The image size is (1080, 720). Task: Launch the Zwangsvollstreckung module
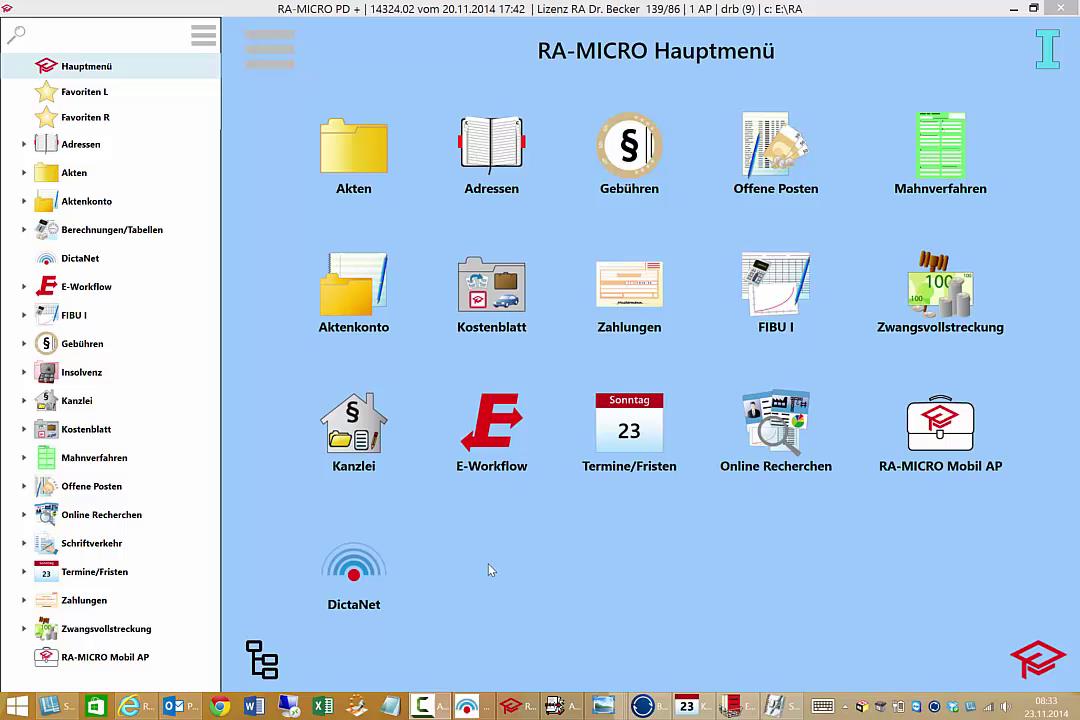click(940, 293)
